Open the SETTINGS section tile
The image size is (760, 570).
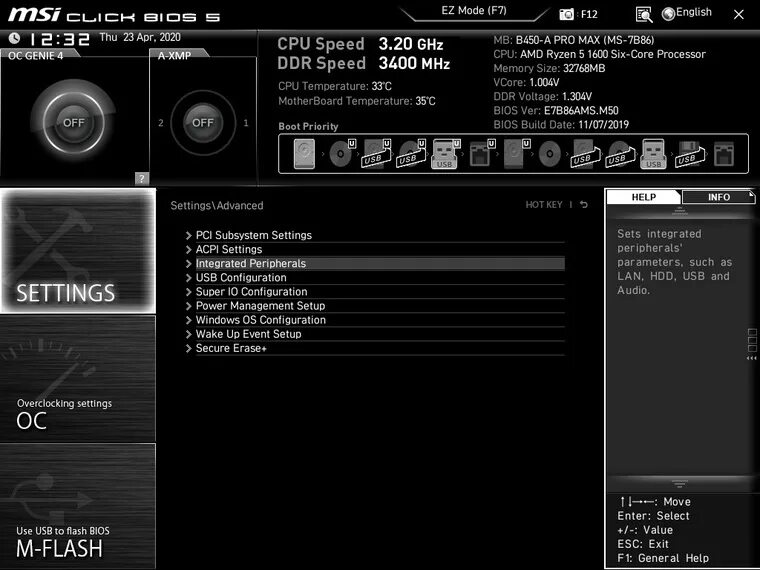78,251
